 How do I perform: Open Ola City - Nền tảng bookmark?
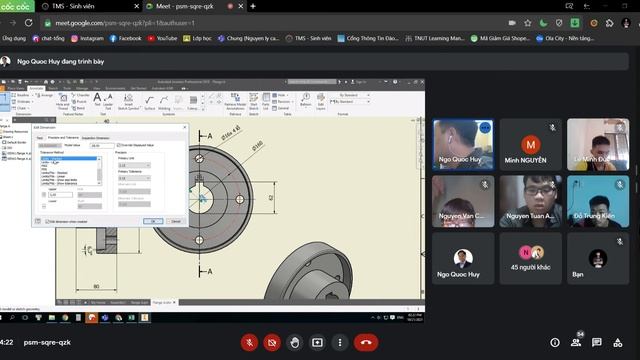[x=565, y=38]
